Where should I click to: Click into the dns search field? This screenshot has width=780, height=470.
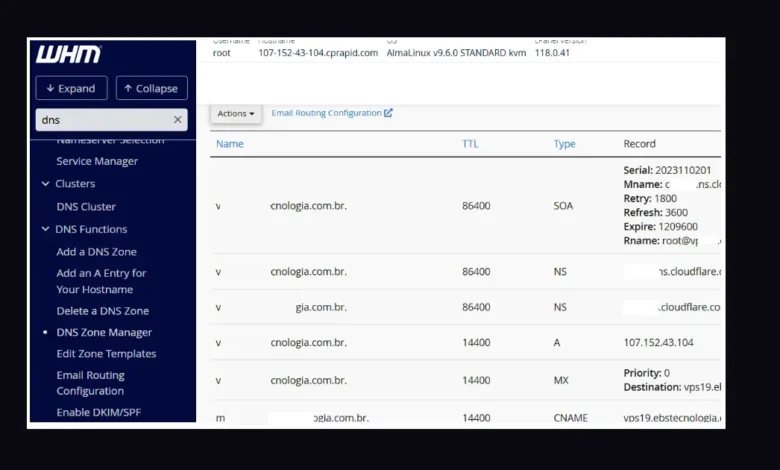100,120
